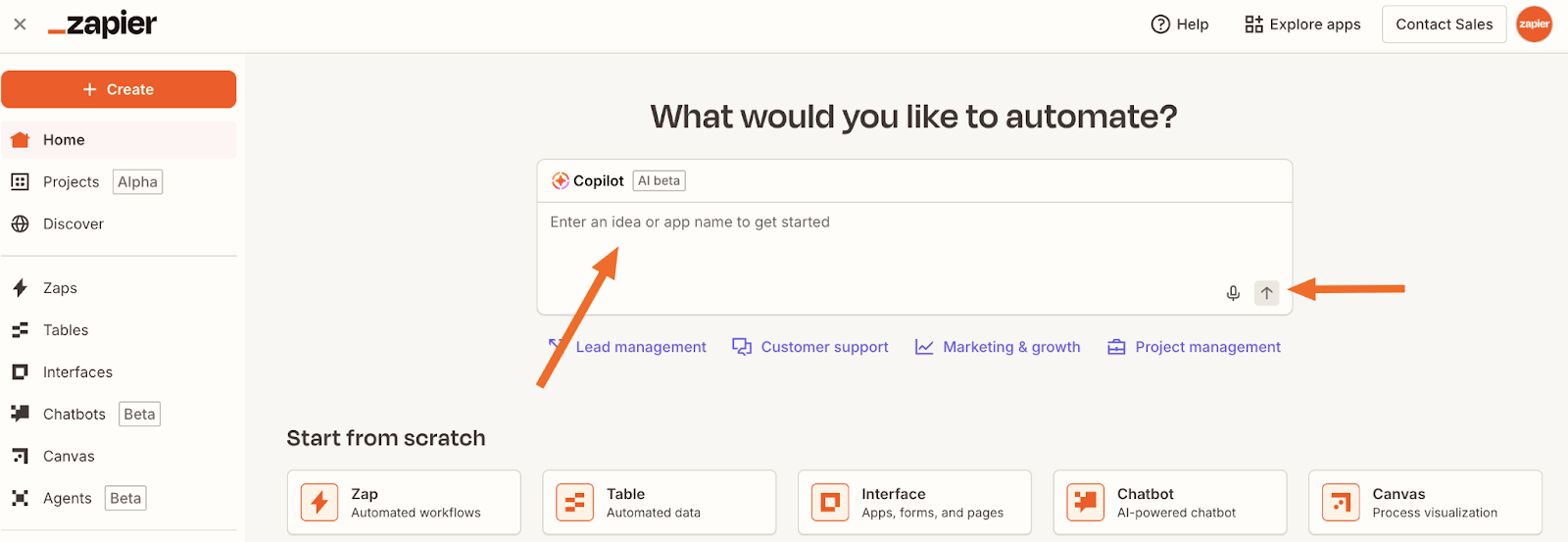
Task: Click the Canvas icon in sidebar
Action: pyautogui.click(x=20, y=457)
